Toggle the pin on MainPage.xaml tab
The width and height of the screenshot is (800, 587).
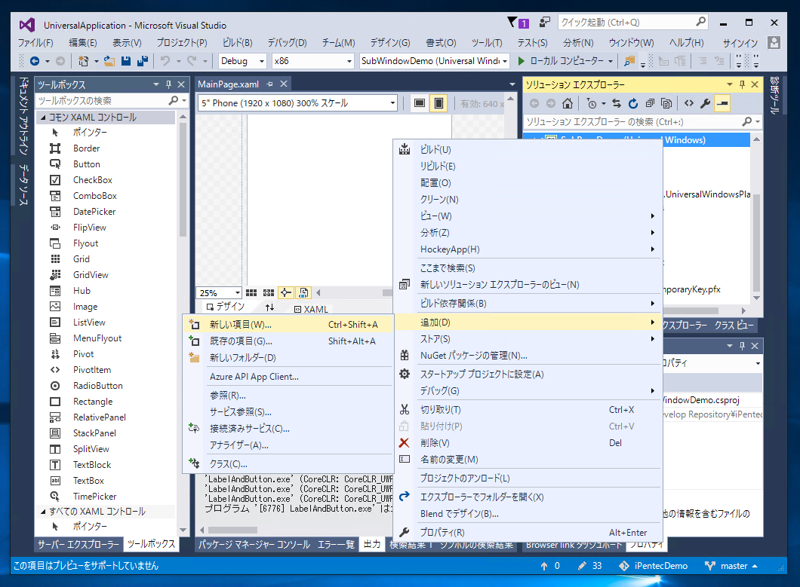click(270, 84)
